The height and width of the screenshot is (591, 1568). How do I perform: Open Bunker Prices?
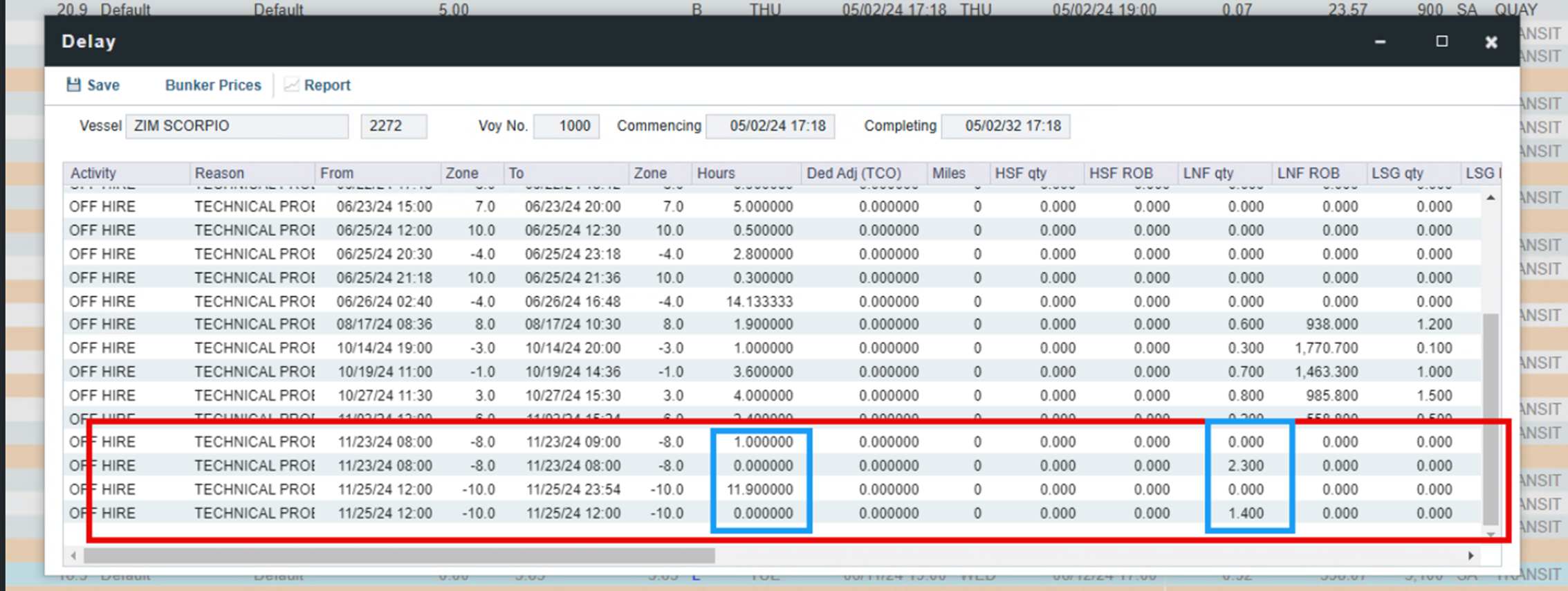[213, 85]
